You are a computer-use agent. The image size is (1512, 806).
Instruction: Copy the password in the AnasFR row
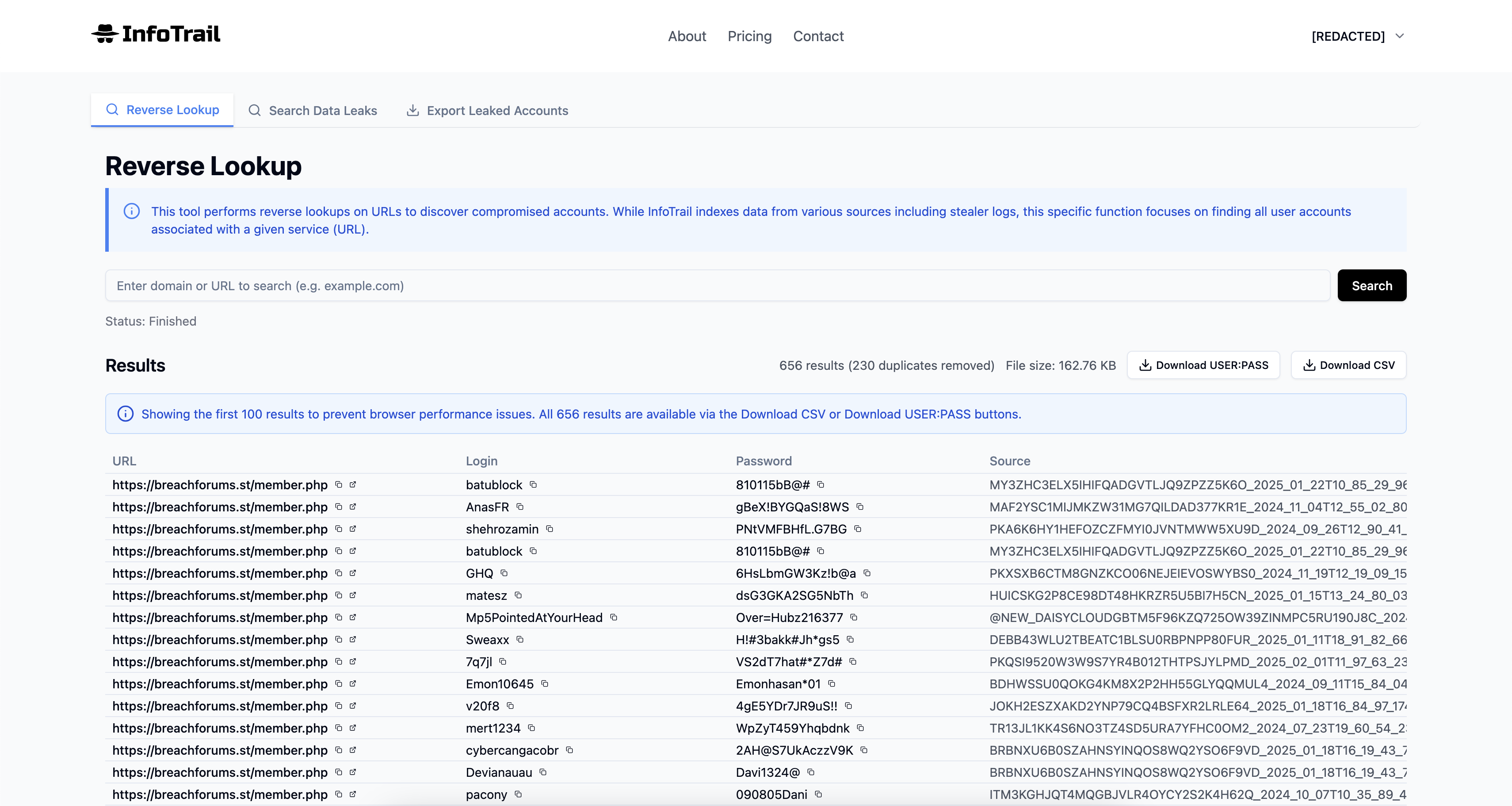click(x=860, y=507)
